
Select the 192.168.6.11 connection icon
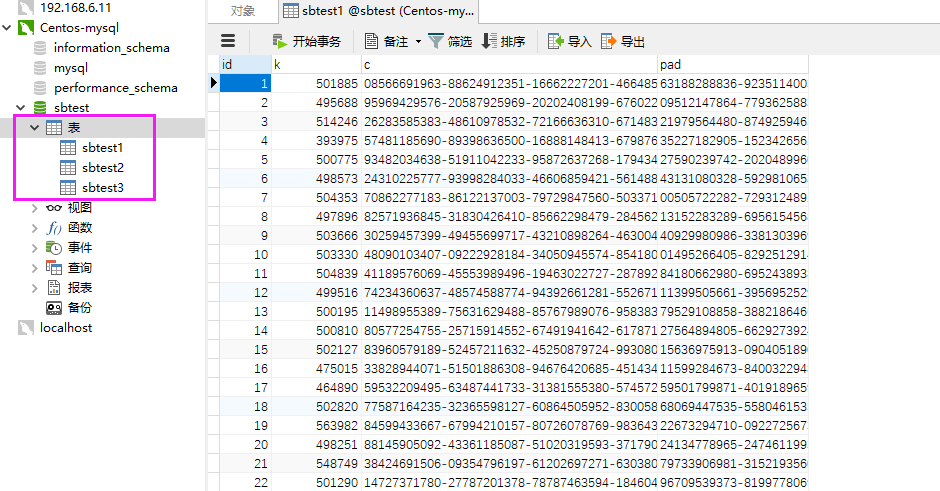pyautogui.click(x=25, y=8)
